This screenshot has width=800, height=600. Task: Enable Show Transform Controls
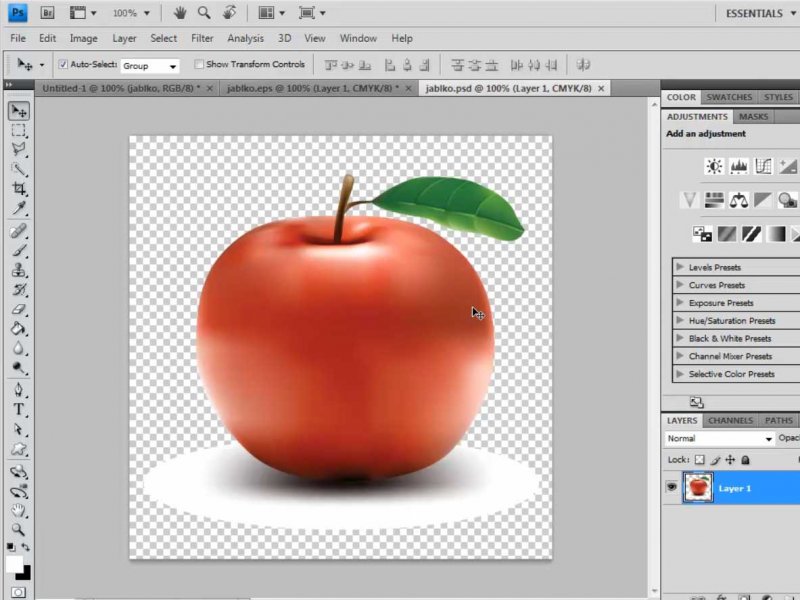tap(199, 65)
